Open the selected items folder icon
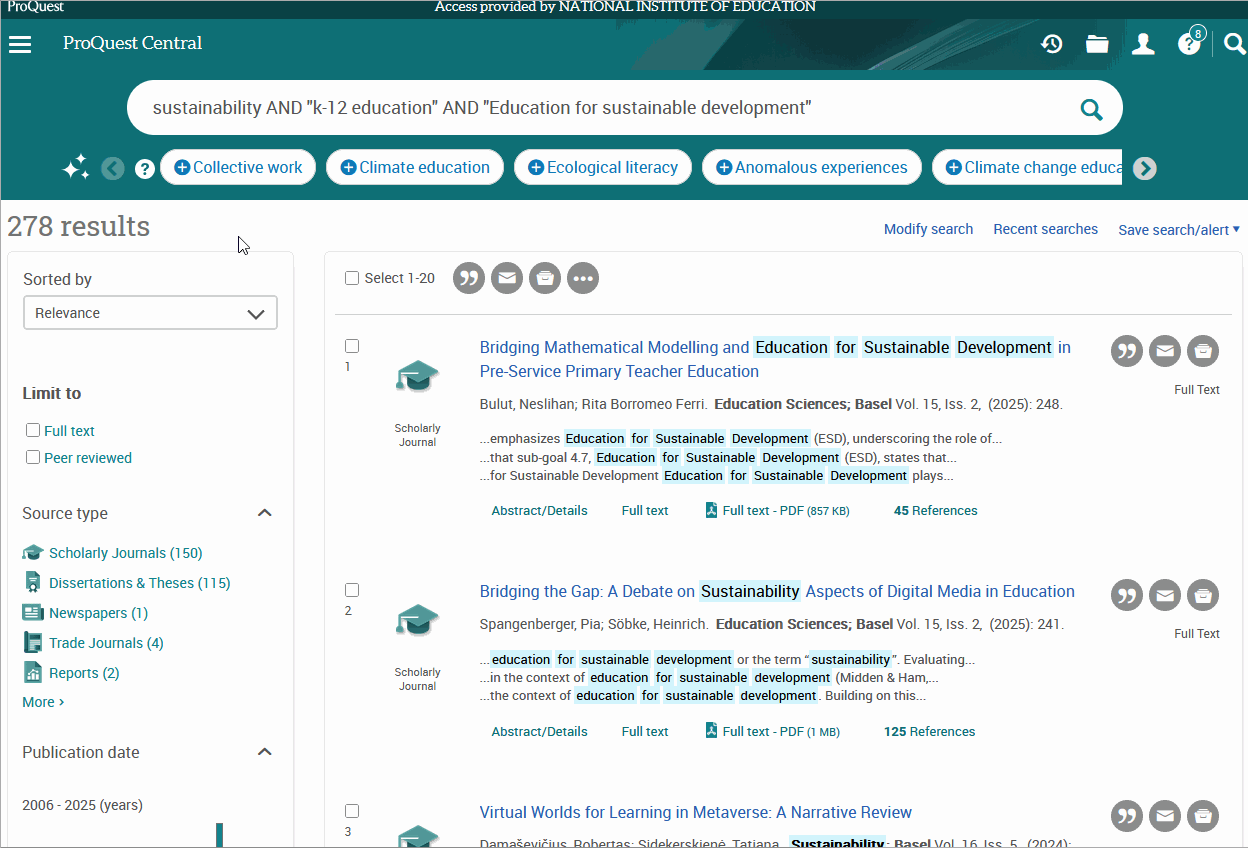This screenshot has height=848, width=1248. pyautogui.click(x=1097, y=43)
